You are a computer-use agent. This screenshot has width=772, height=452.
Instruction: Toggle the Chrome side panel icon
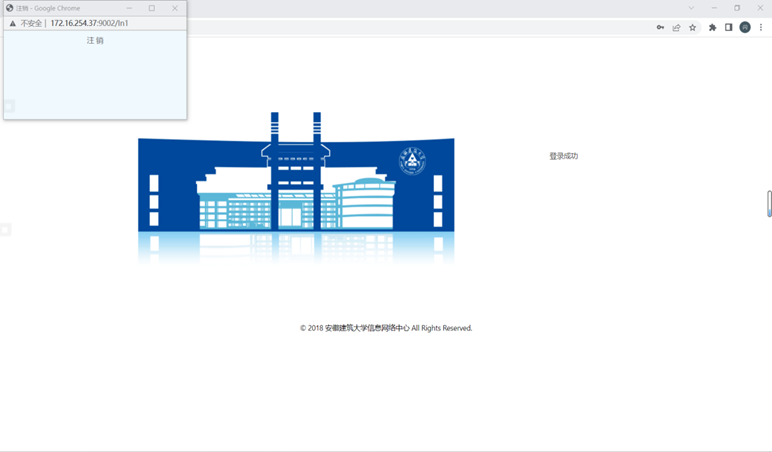pyautogui.click(x=729, y=28)
